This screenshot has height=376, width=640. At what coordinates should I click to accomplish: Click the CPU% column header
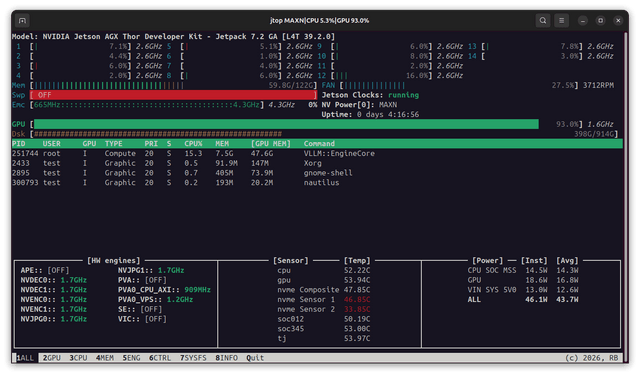(x=193, y=144)
